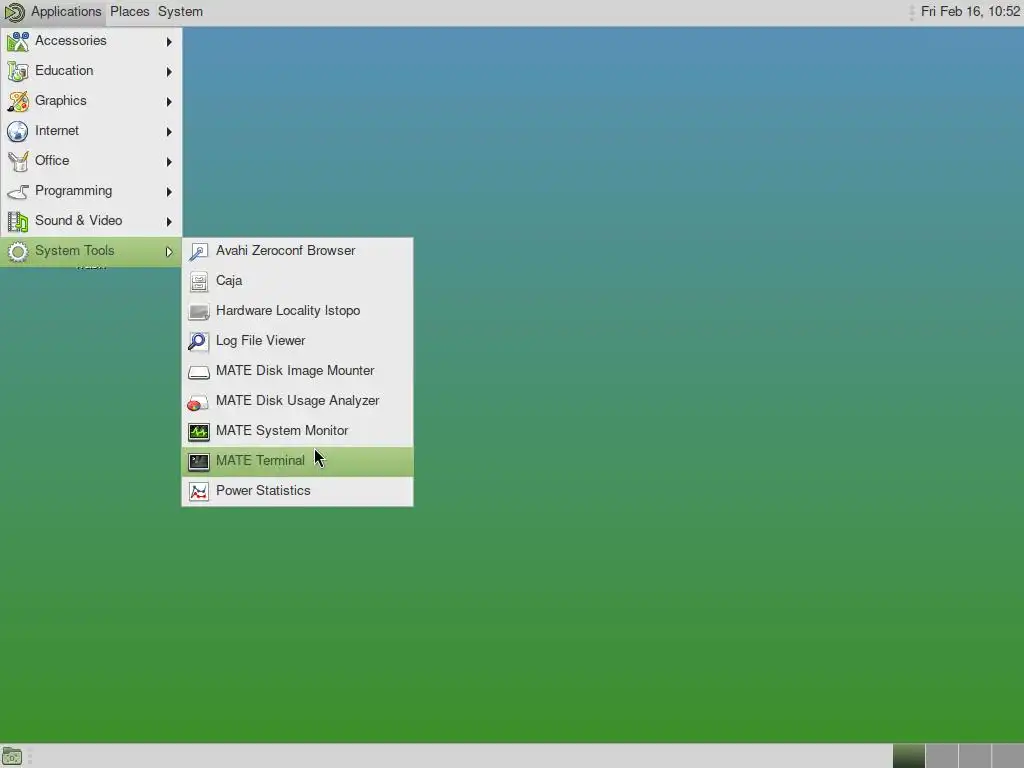Click the show desktop icon in bottom panel
Screen dimensions: 1024x768
pyautogui.click(x=12, y=757)
